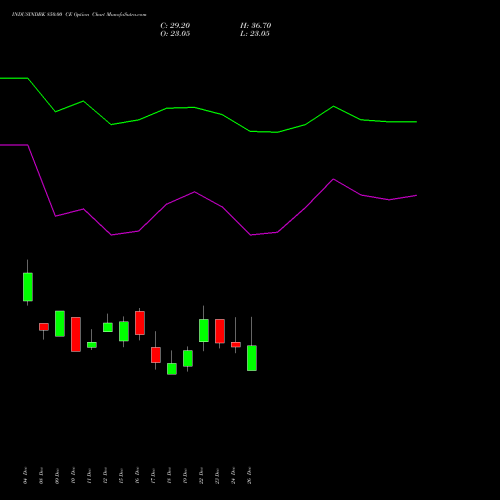Viewport: 500px width, 500px height.
Task: Click the red candlestick above 16 Dec
Action: click(x=140, y=323)
